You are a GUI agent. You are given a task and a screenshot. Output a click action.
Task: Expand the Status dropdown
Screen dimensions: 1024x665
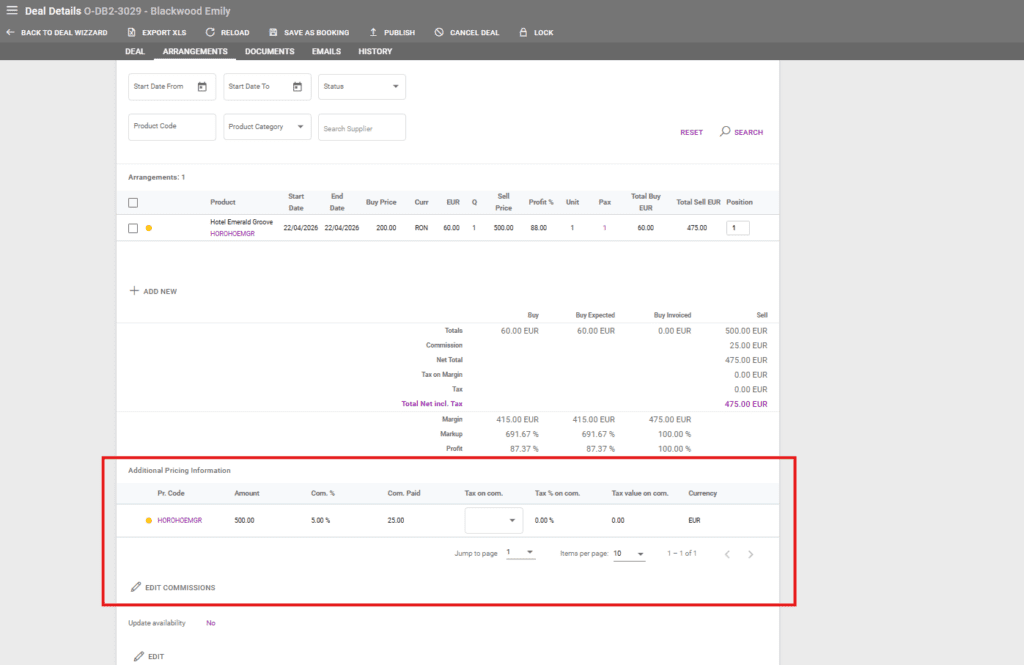tap(396, 87)
